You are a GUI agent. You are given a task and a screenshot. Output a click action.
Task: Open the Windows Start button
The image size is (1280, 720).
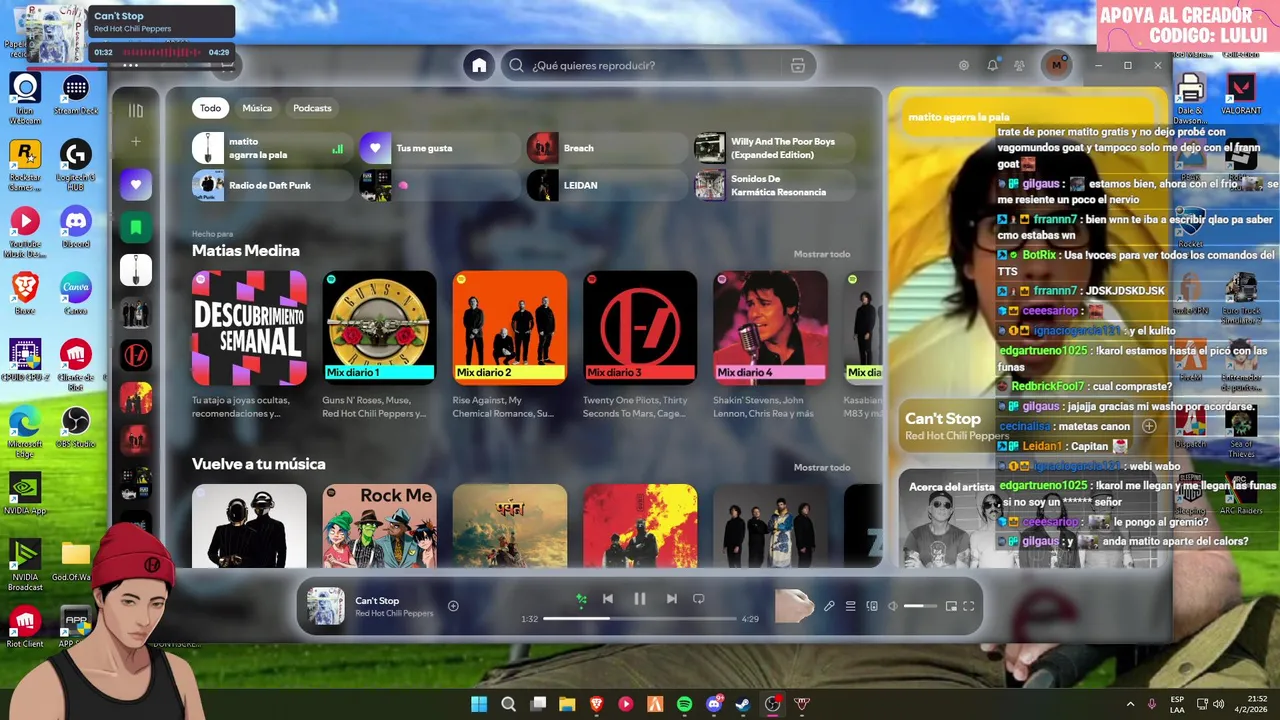click(x=479, y=704)
